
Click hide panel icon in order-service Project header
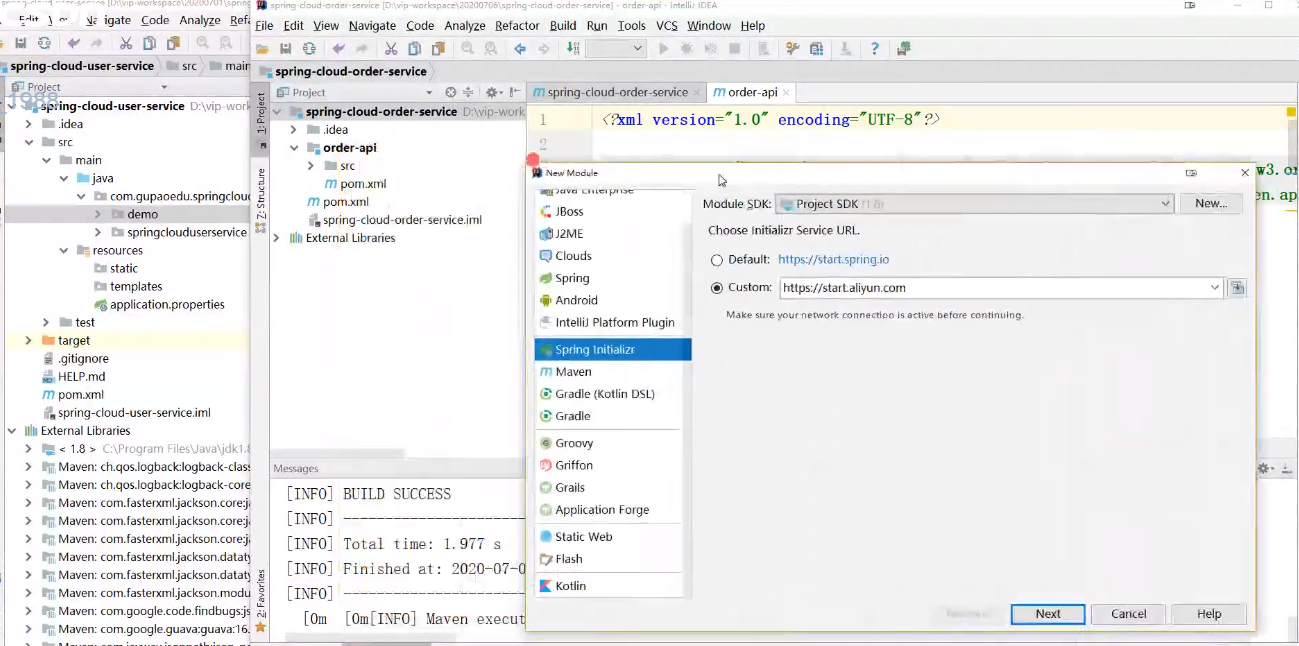pos(514,92)
